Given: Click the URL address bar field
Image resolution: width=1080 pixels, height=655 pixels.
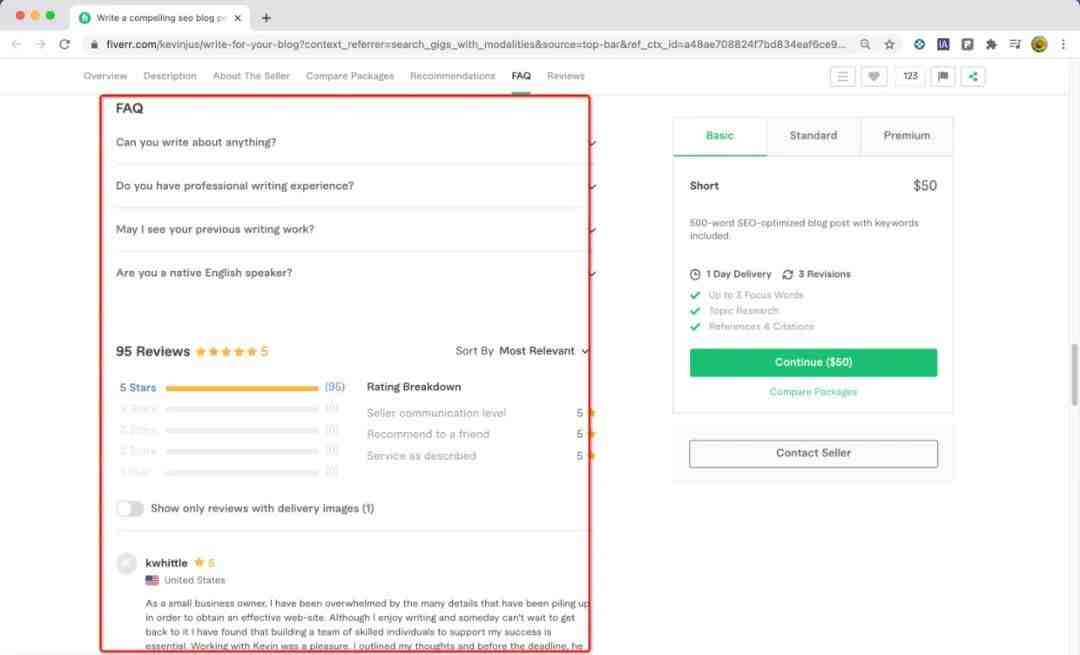Looking at the screenshot, I should point(470,44).
